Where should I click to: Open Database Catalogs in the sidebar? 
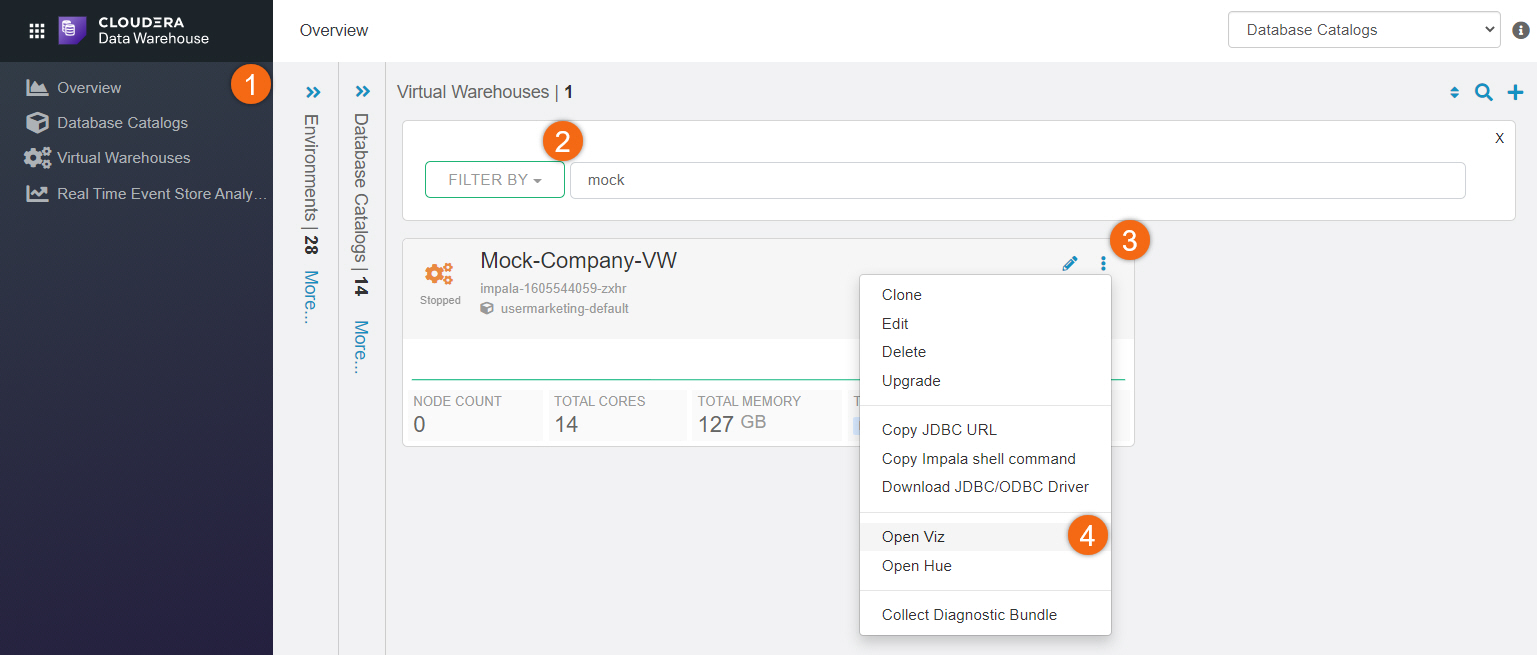122,123
